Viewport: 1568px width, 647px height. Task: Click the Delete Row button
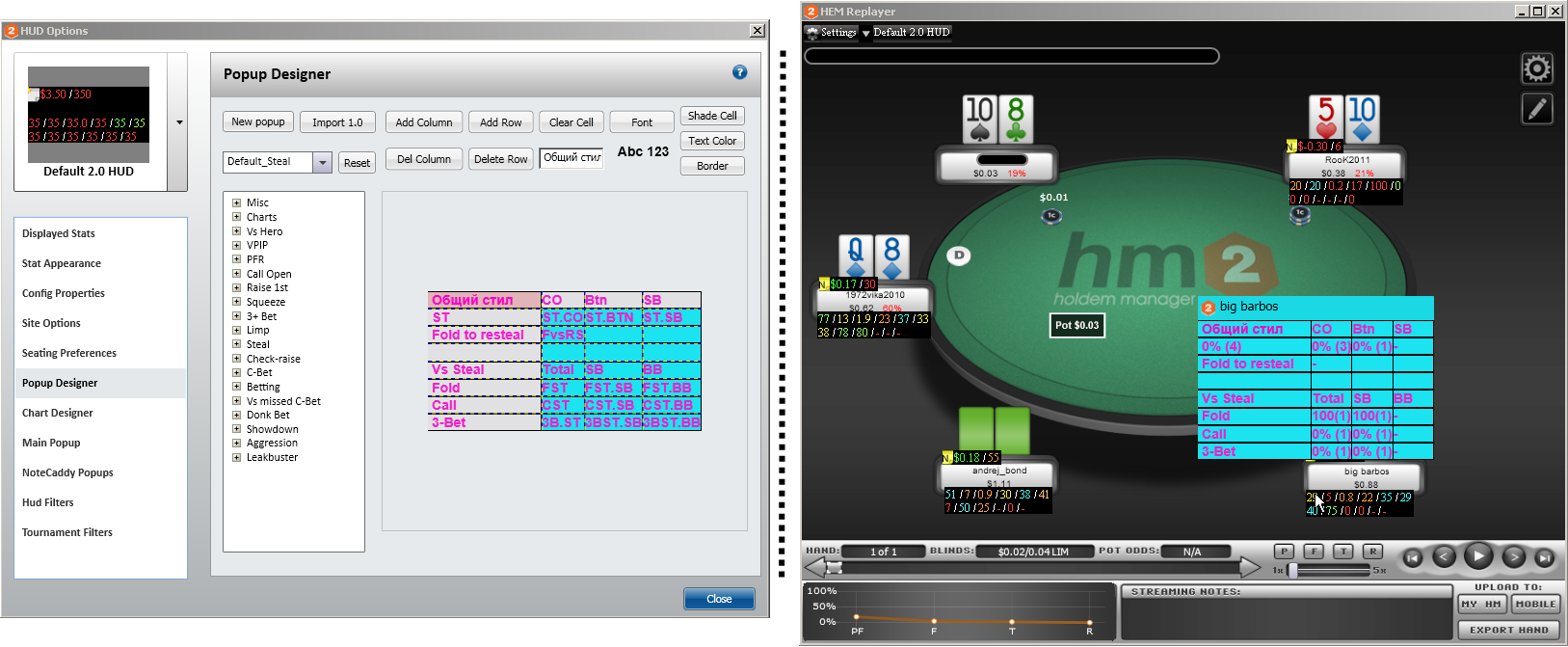click(x=501, y=159)
